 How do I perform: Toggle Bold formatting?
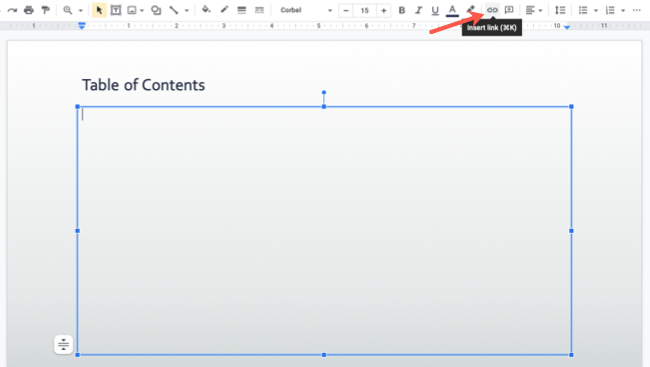click(402, 10)
